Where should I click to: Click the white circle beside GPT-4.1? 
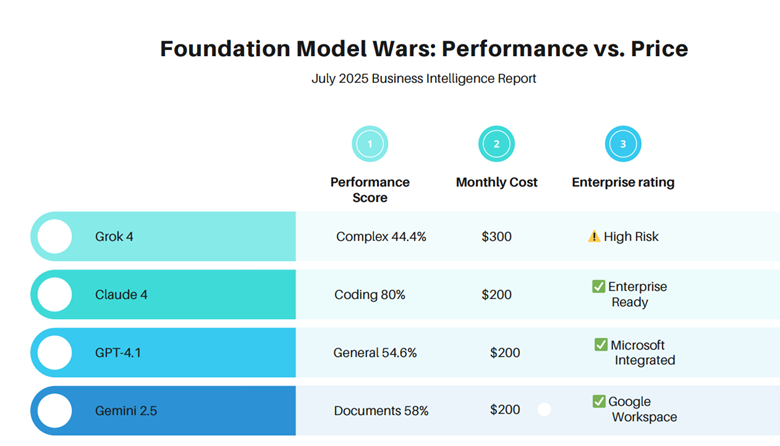[x=54, y=352]
